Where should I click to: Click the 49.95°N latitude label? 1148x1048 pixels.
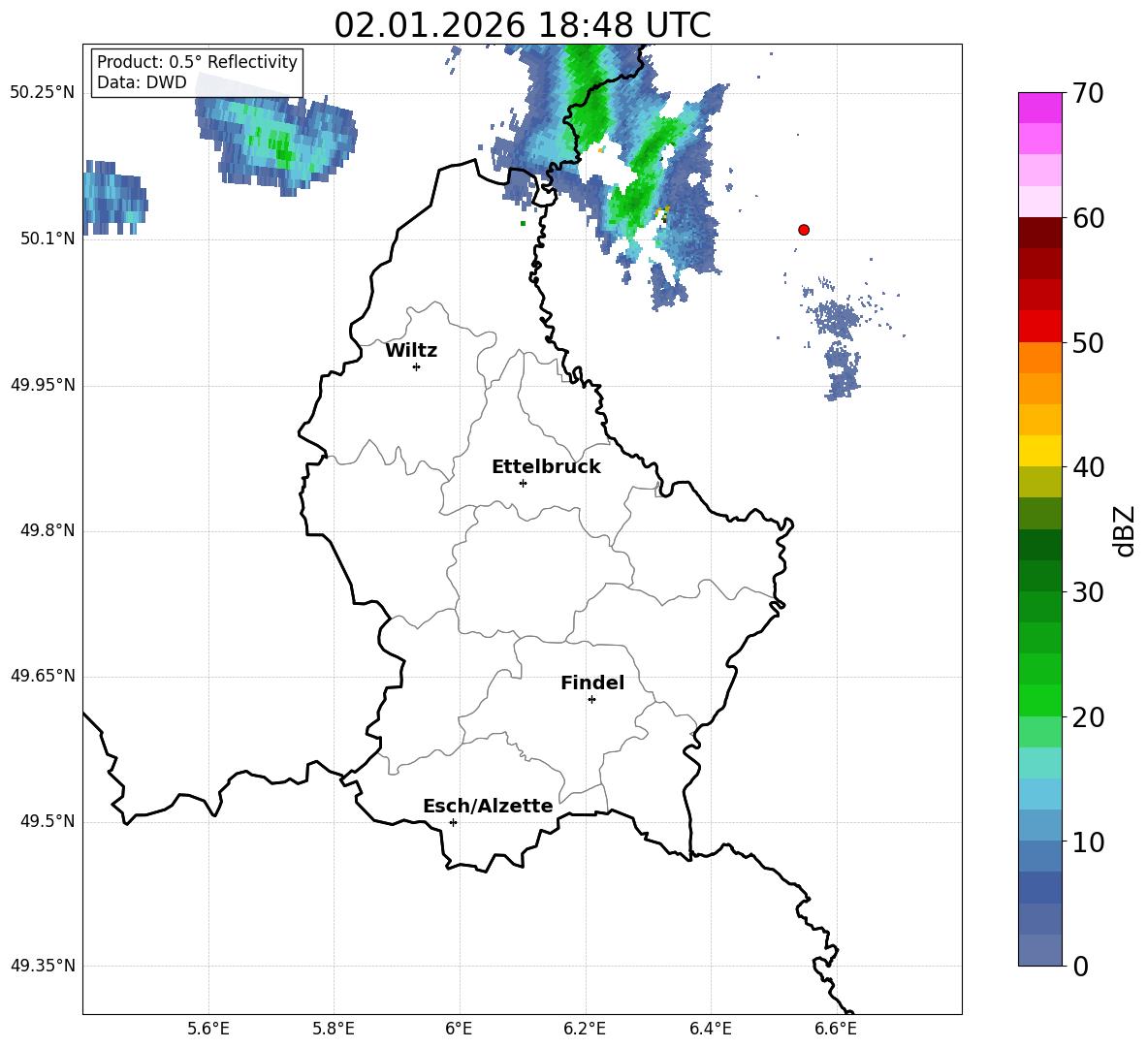43,385
